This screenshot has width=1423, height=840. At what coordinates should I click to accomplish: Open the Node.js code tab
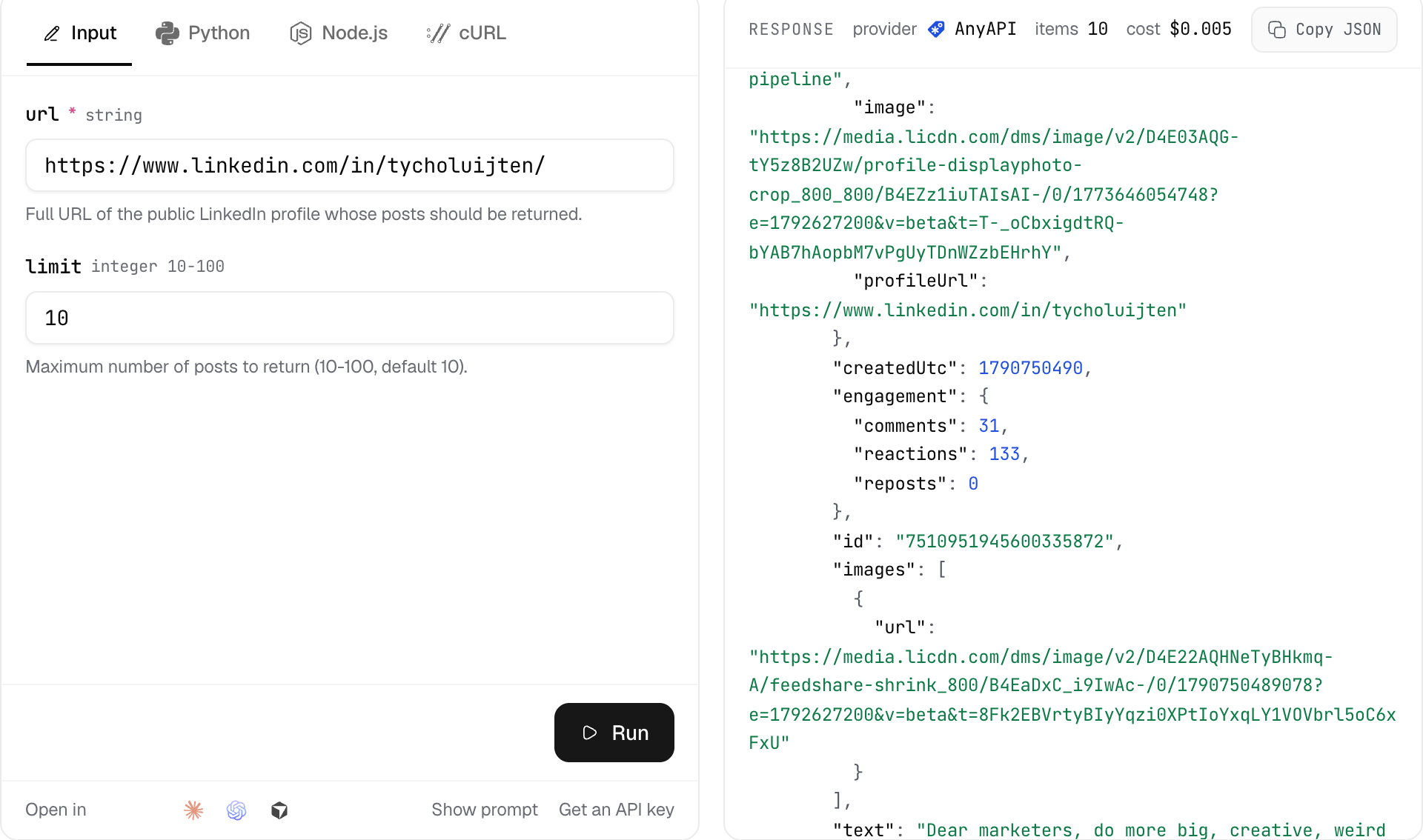pos(338,33)
